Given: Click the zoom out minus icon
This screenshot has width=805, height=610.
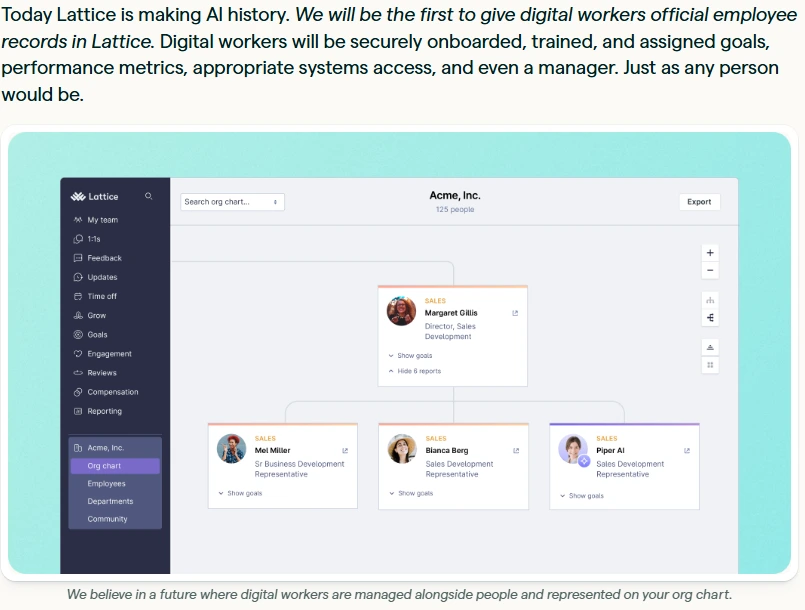Looking at the screenshot, I should (x=710, y=271).
